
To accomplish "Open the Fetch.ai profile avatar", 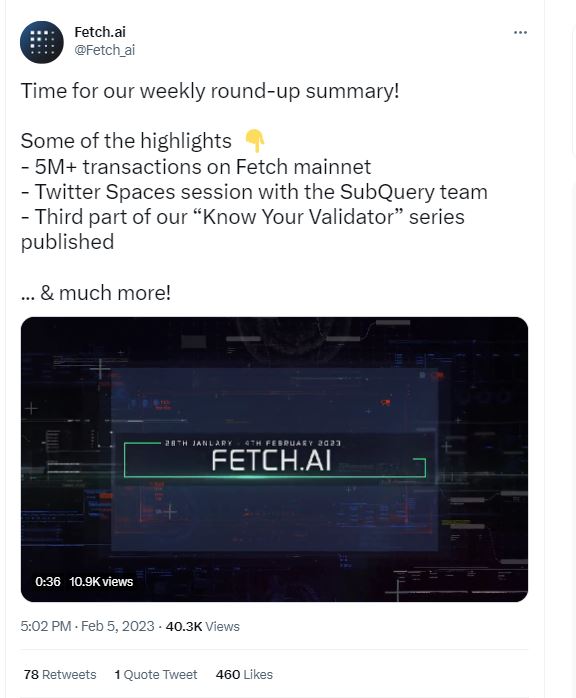I will tap(42, 42).
